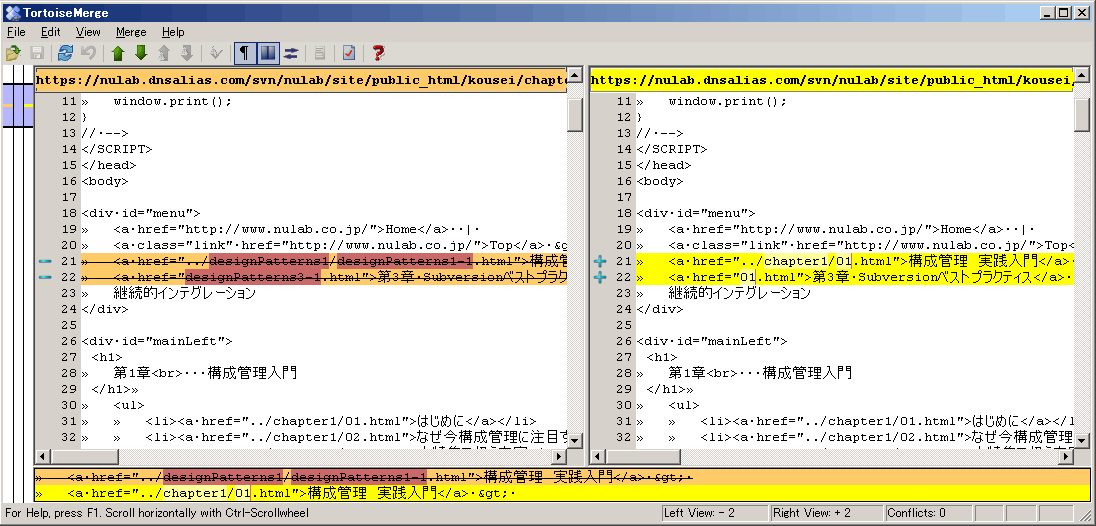
Task: Jump to next difference with green down arrow
Action: pyautogui.click(x=141, y=53)
